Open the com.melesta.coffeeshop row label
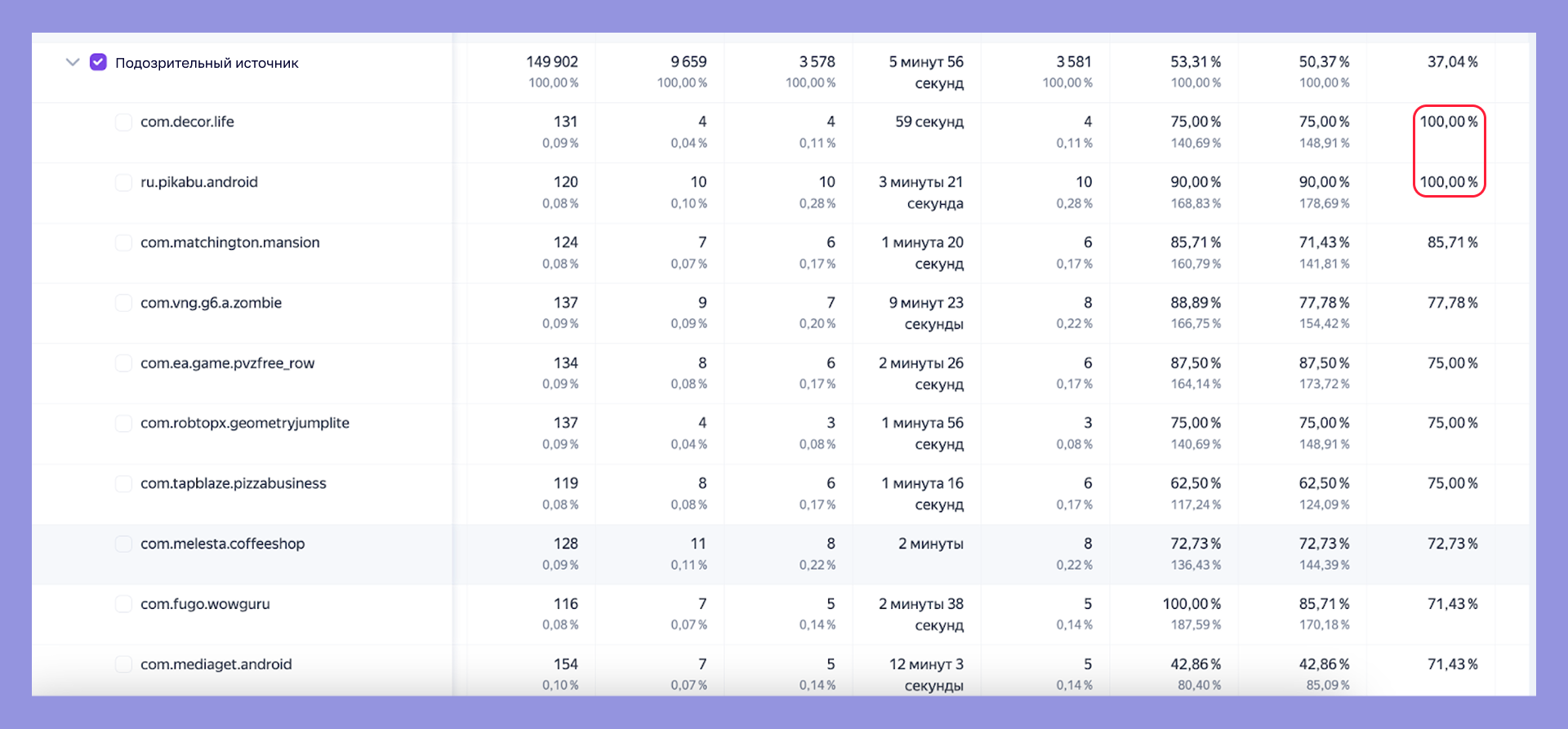The height and width of the screenshot is (729, 1568). point(222,544)
